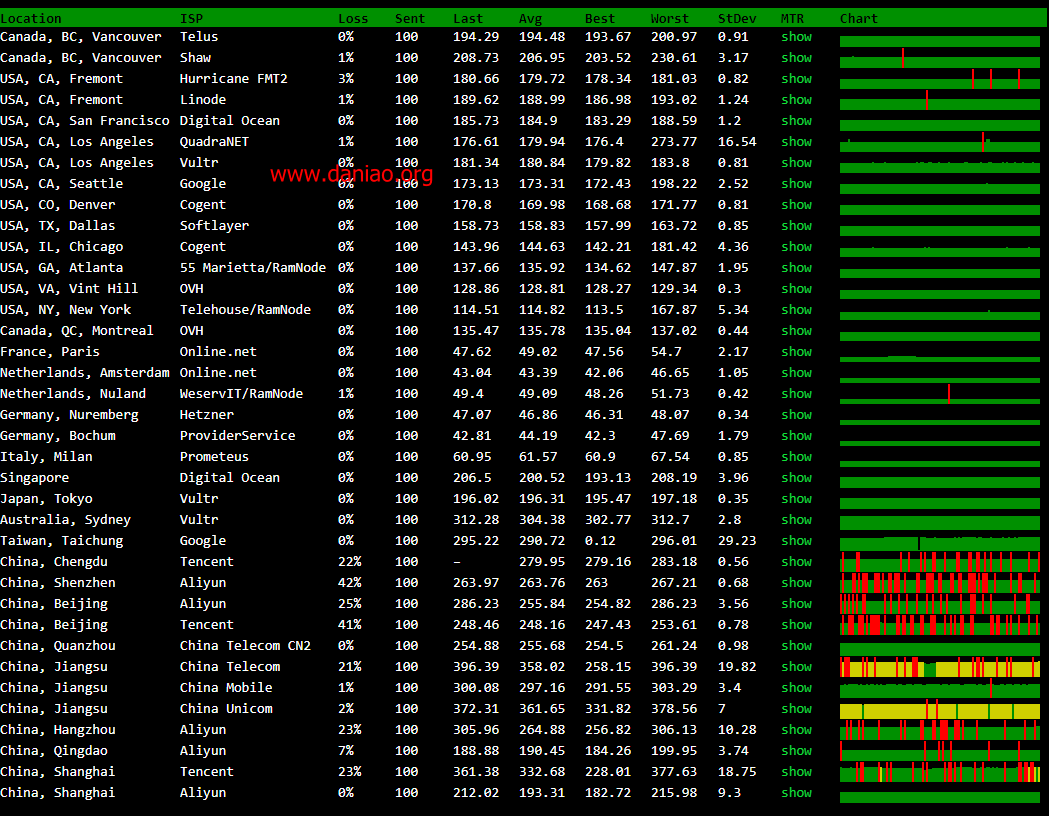Screen dimensions: 1049x816
Task: Click show for Hurricane FMT2 Fremont
Action: pos(796,79)
